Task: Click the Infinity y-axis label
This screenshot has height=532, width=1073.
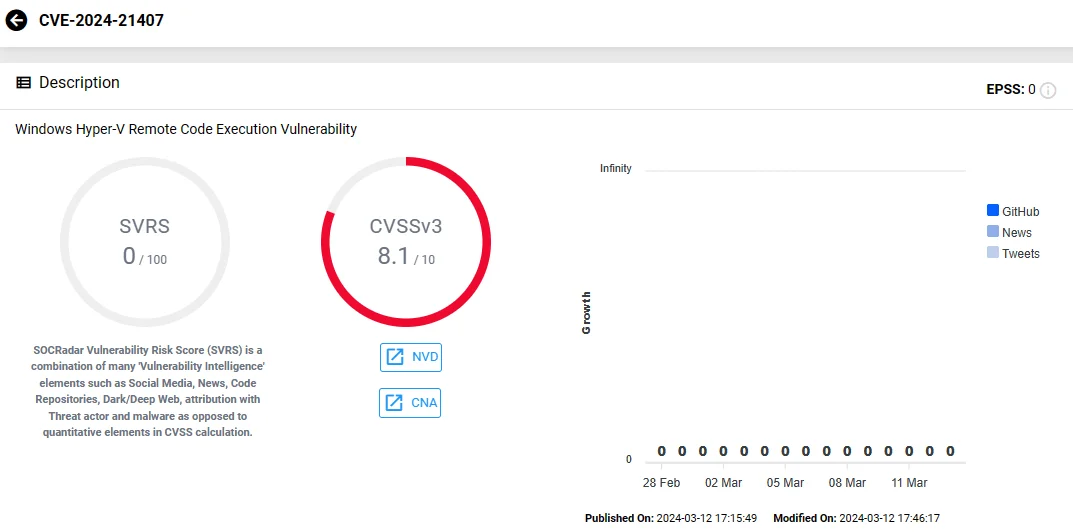Action: 616,168
